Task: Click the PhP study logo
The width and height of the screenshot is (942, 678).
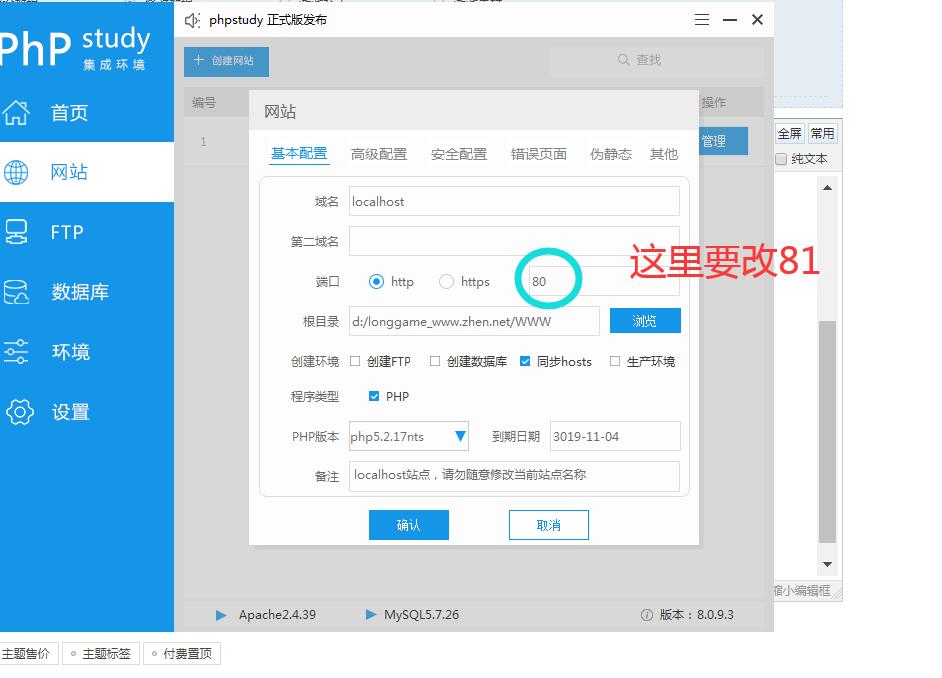Action: 73,48
